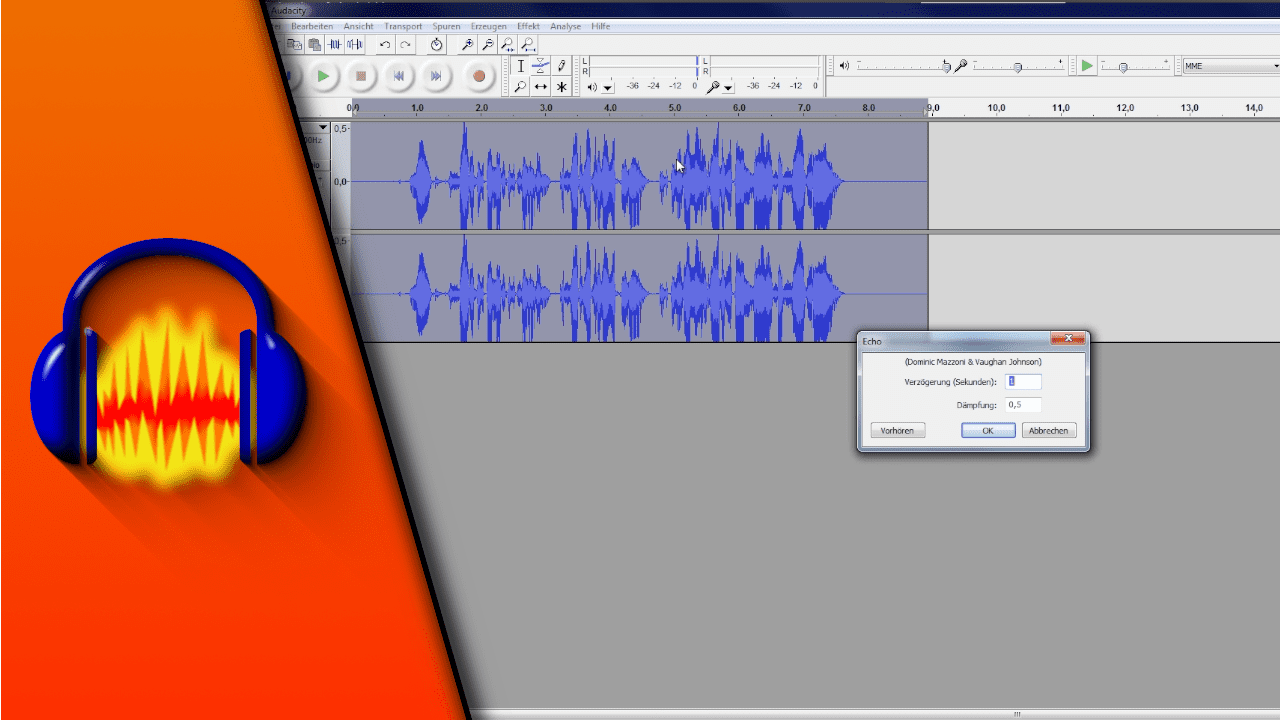
Task: Open the track name dropdown arrow
Action: [321, 126]
